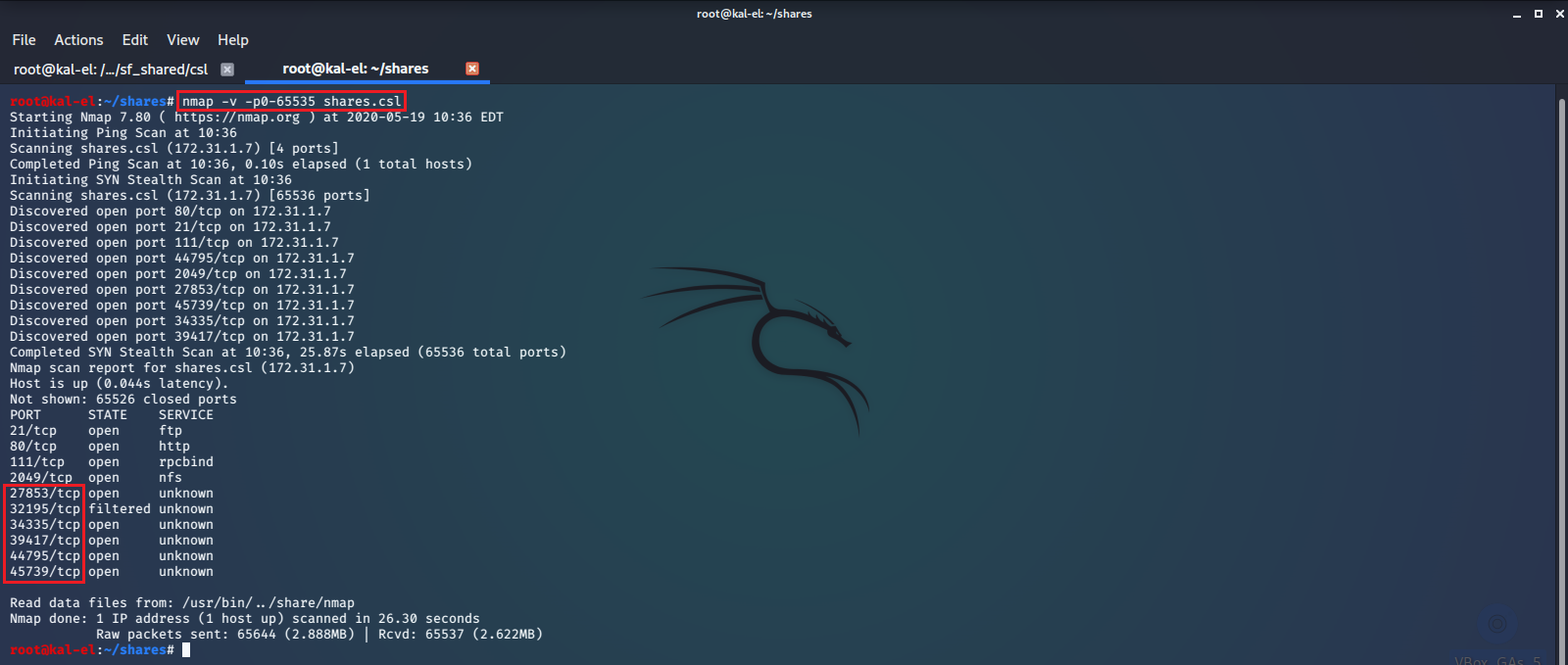Click '27853/tcp' in port table
This screenshot has width=1568, height=665.
coord(45,493)
